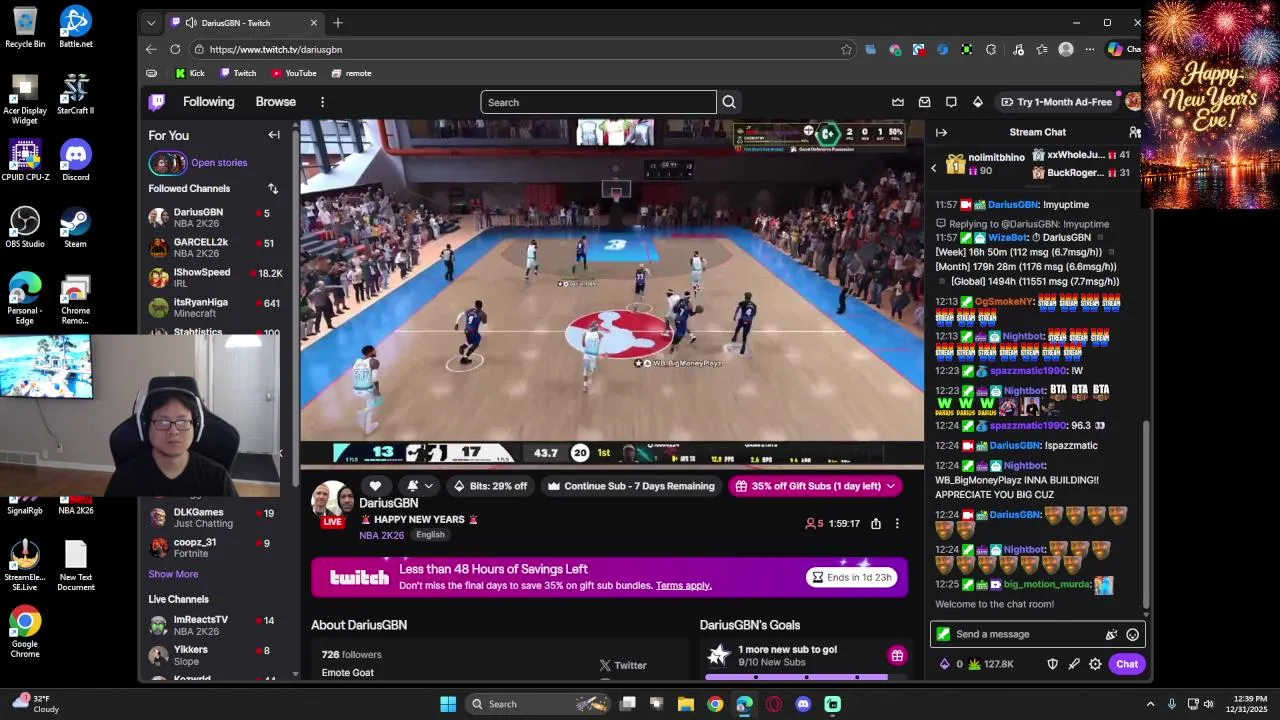Click the Twitch home logo icon

[157, 102]
